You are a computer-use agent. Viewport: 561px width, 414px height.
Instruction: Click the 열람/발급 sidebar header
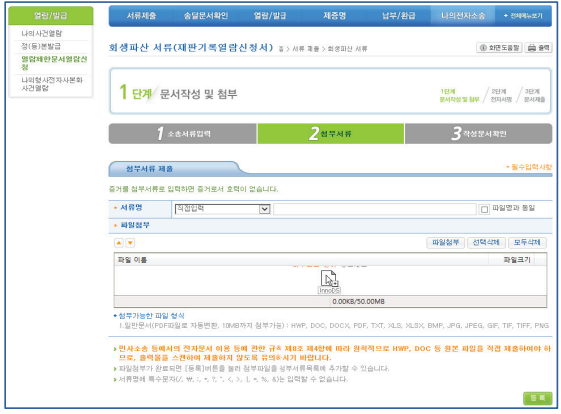tap(50, 15)
